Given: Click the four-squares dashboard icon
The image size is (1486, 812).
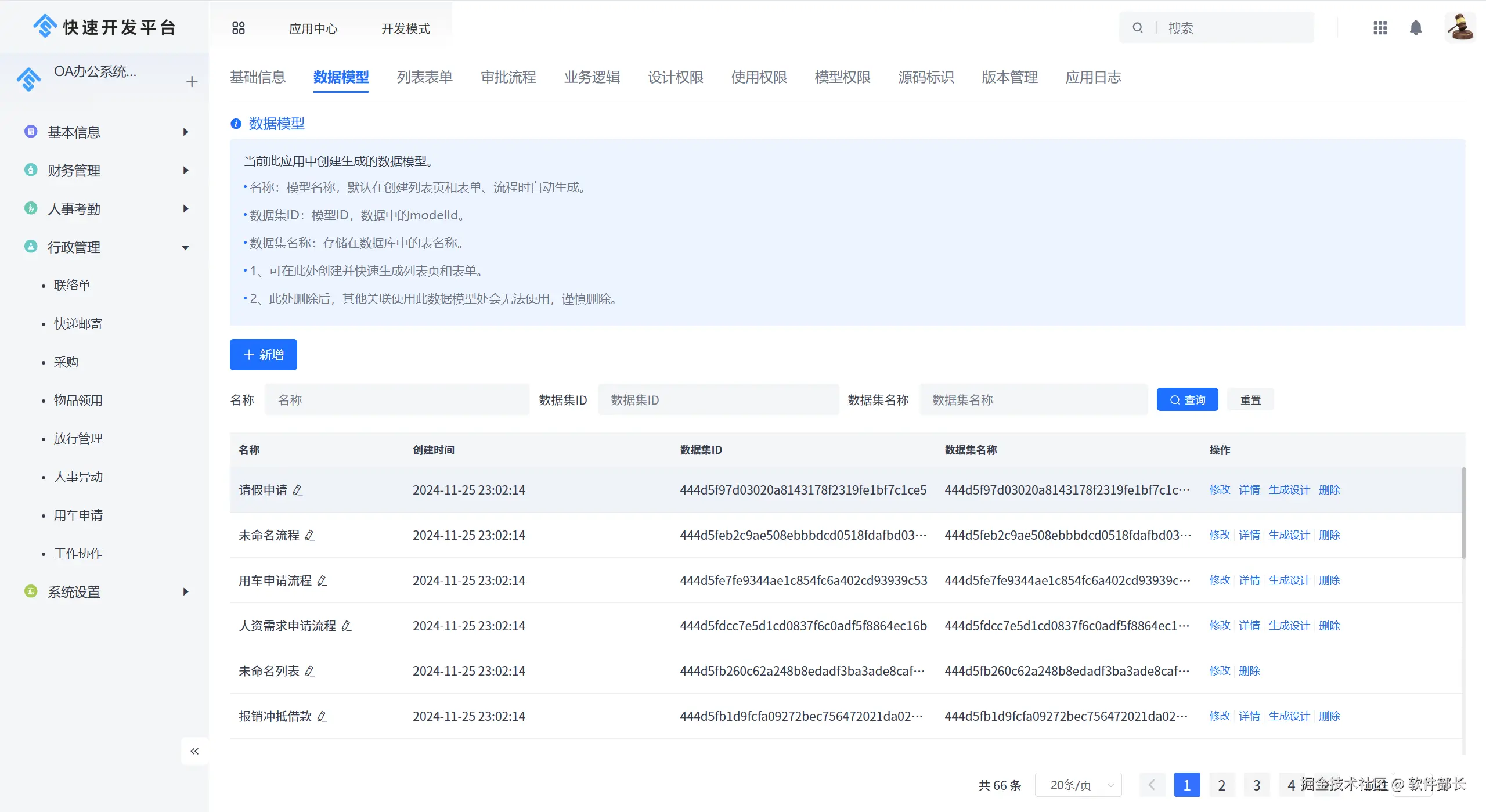Looking at the screenshot, I should click(x=238, y=28).
